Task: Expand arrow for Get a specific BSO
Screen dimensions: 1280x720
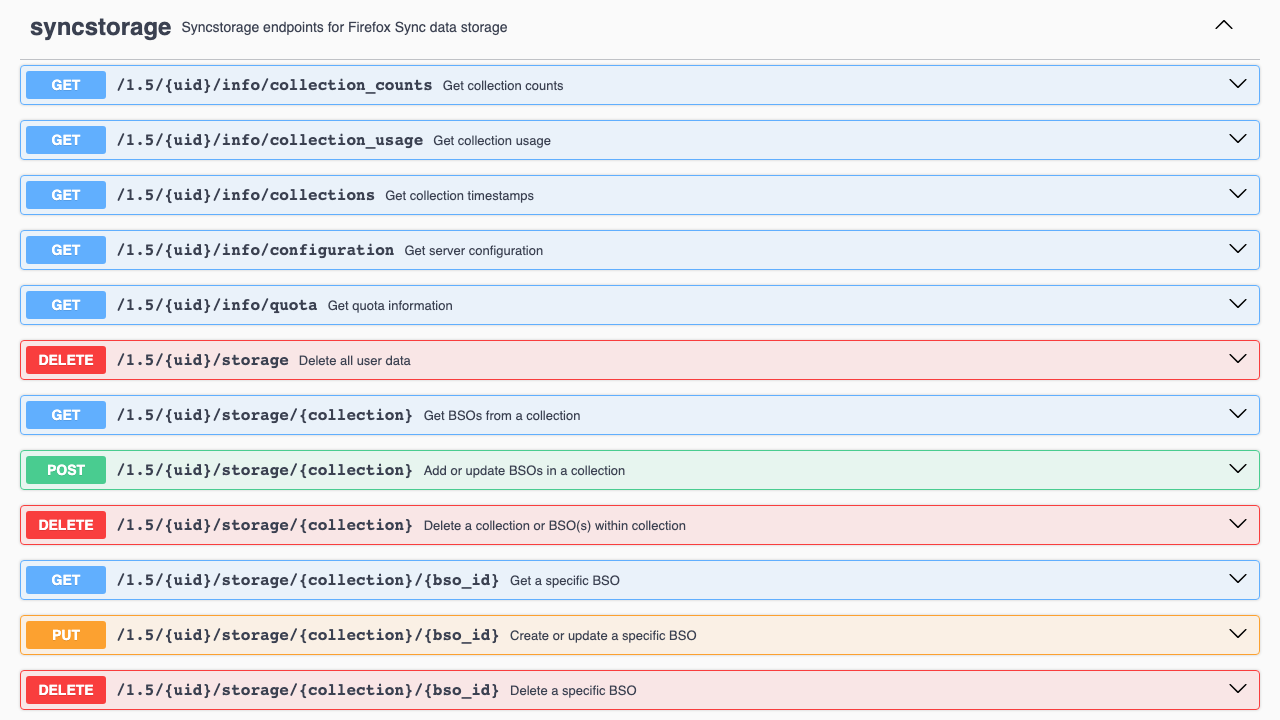Action: [1238, 579]
